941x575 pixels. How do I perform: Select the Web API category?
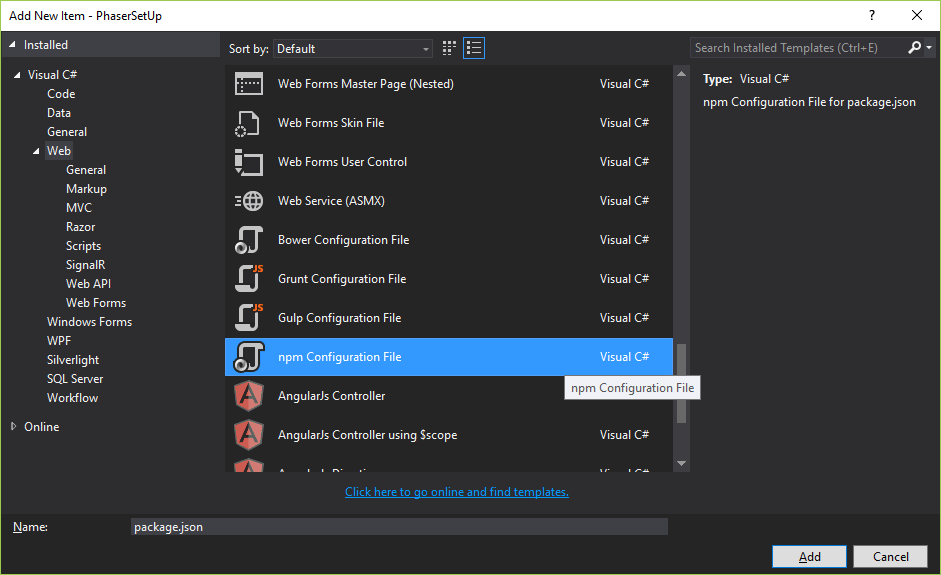[x=88, y=284]
